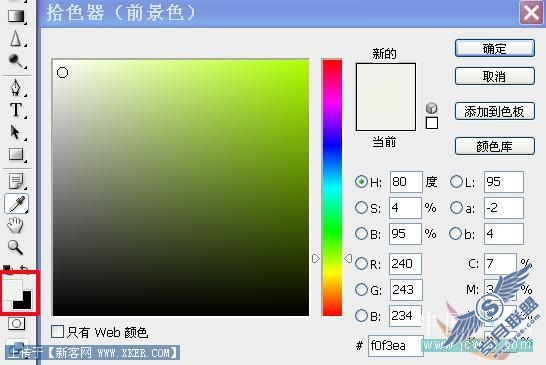
Task: Click the circular color picker marker
Action: (62, 72)
